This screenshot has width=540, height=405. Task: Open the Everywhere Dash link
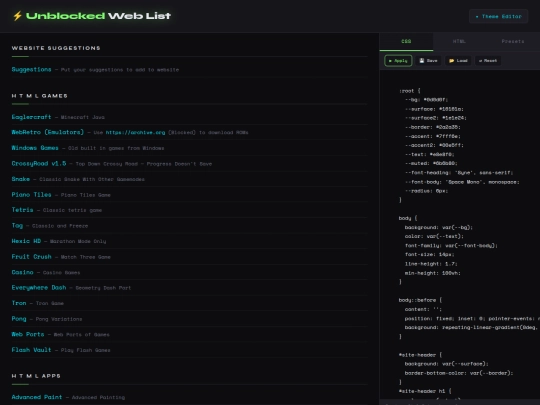(39, 288)
